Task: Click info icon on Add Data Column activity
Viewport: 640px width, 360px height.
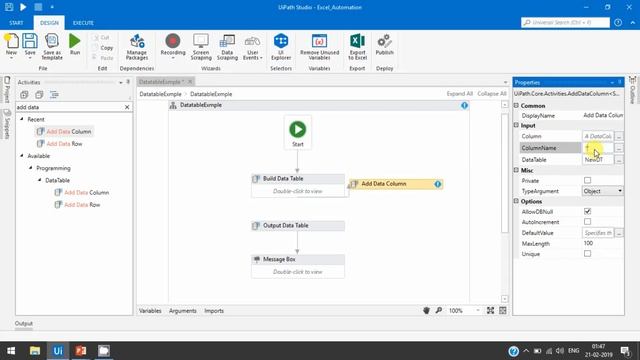Action: click(x=438, y=184)
